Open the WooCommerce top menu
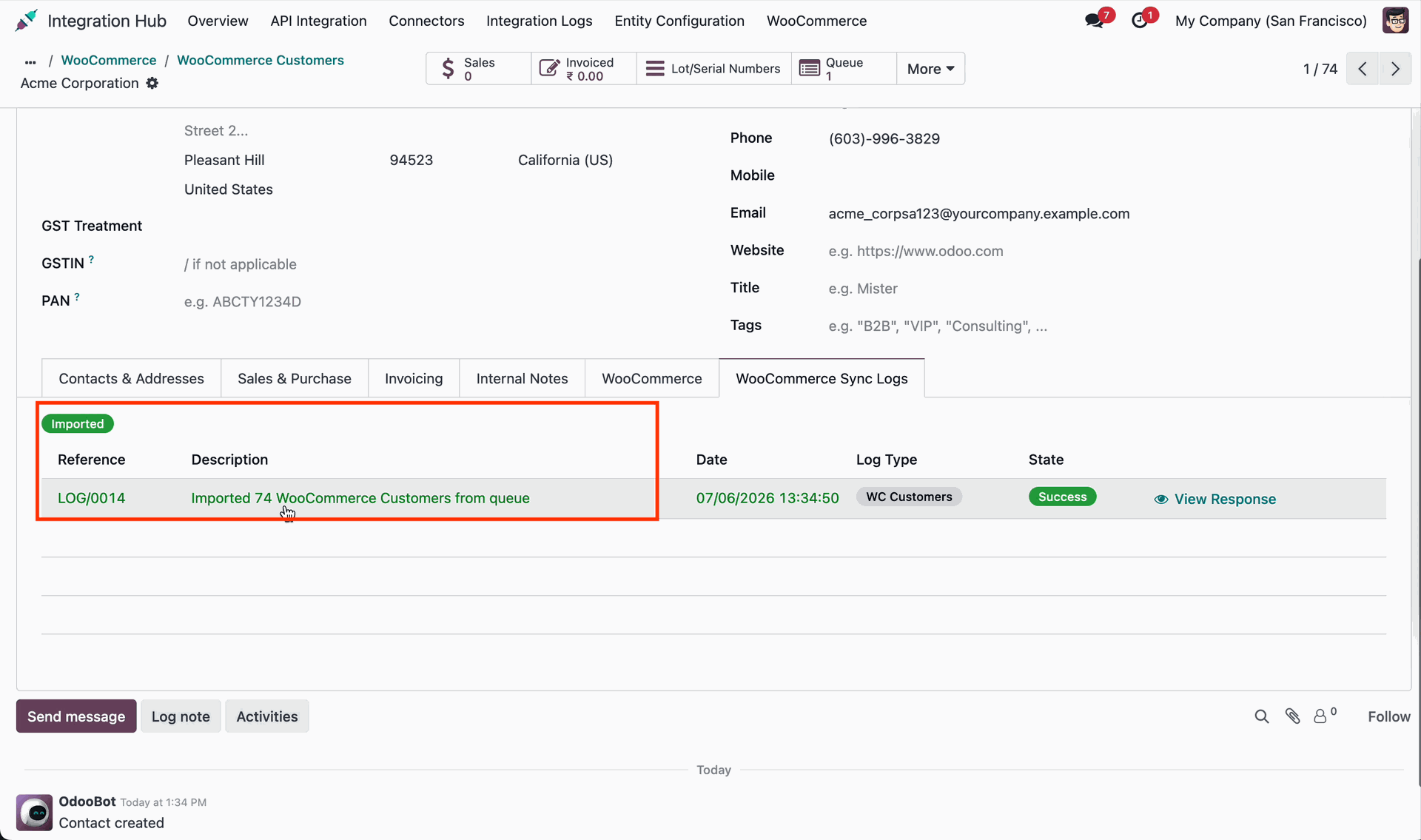This screenshot has width=1421, height=840. coord(816,21)
